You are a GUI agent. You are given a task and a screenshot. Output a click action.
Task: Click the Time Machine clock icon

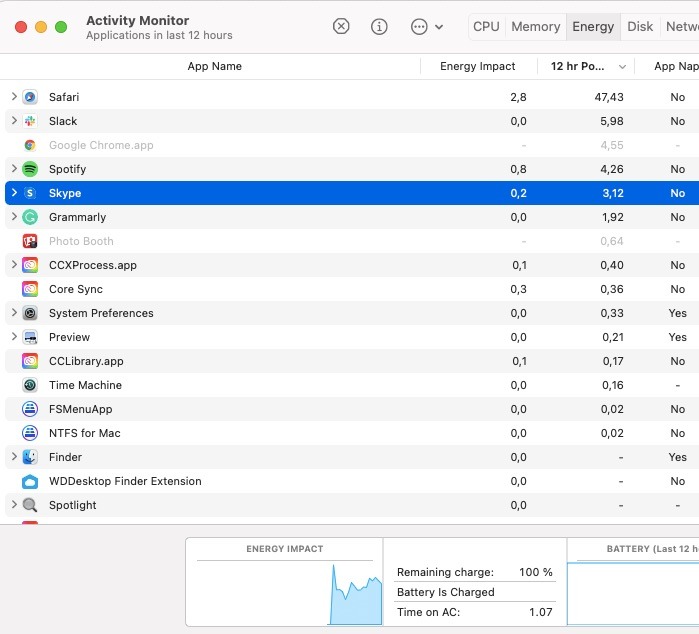(x=30, y=385)
